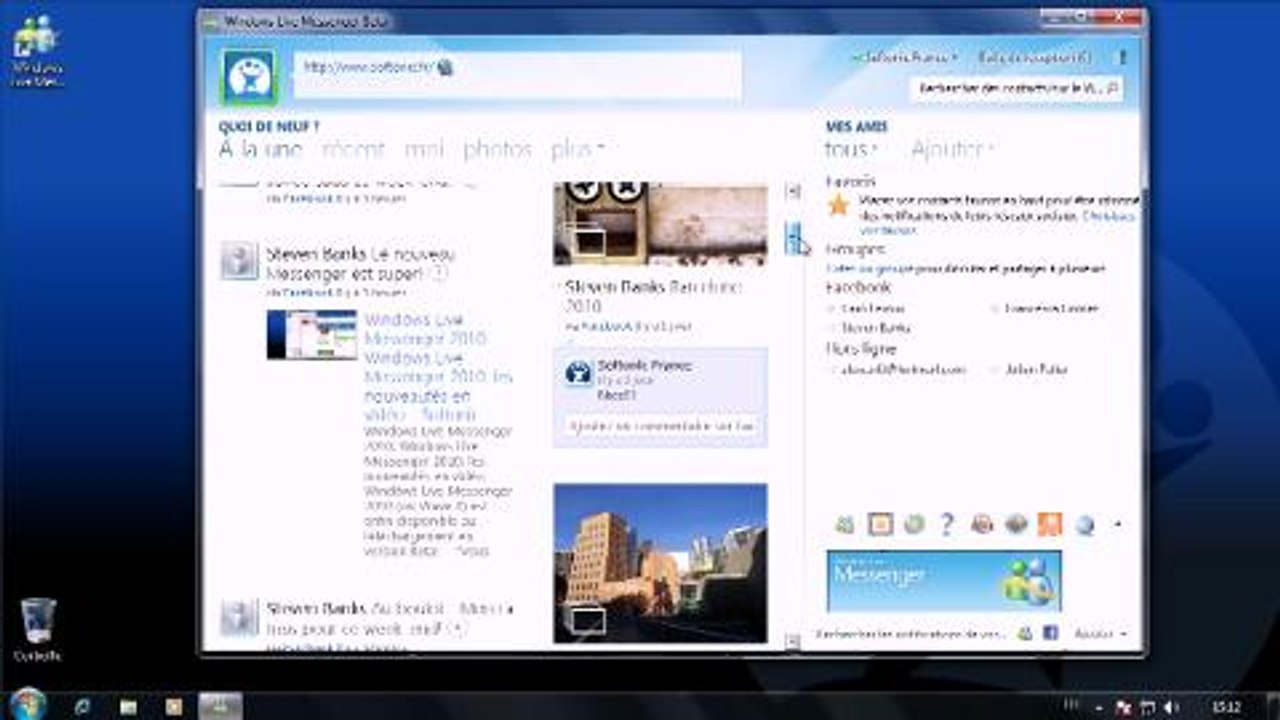
Task: Click the grey round icon in the icon row
Action: pos(1016,524)
